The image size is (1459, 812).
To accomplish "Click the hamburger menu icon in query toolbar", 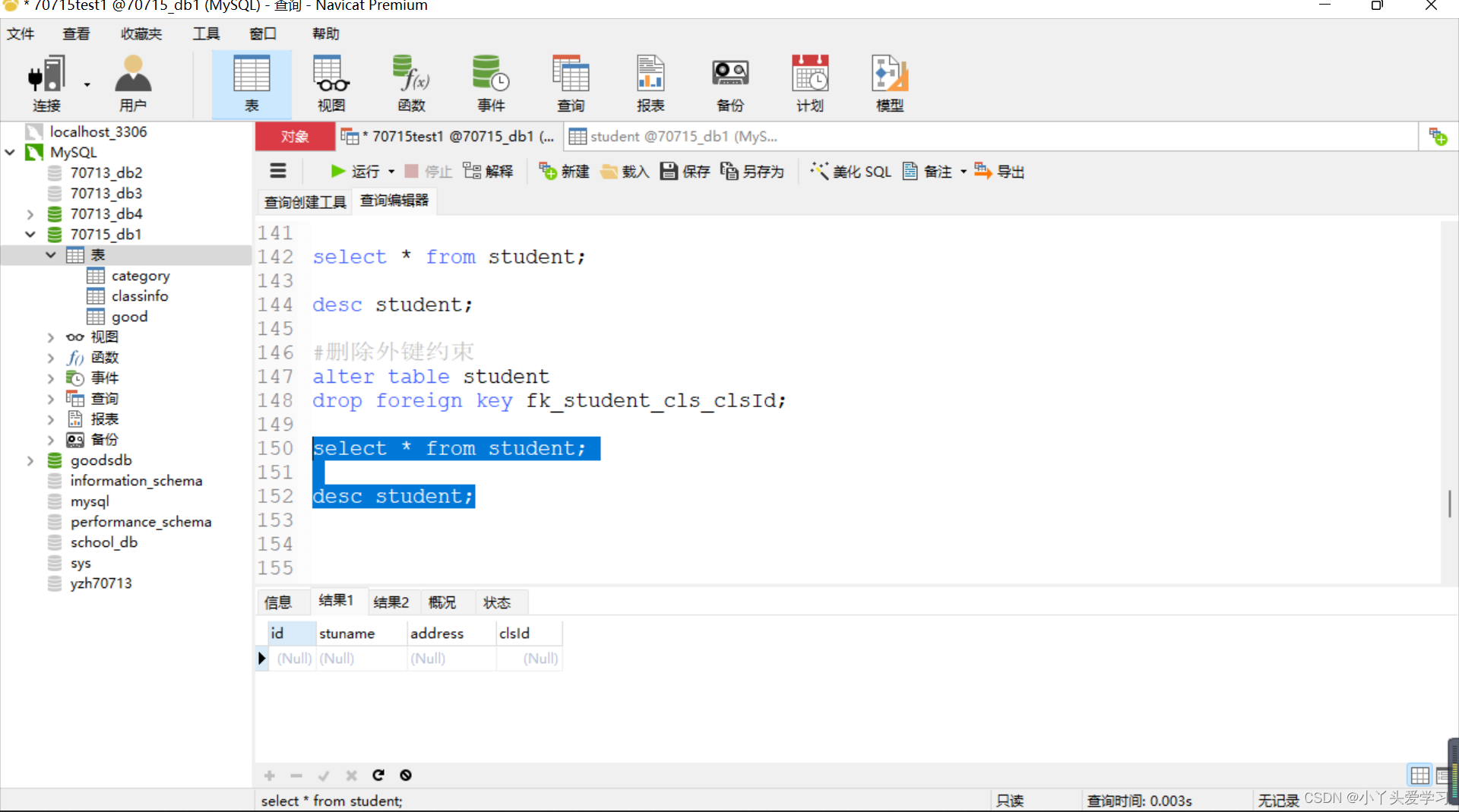I will (278, 171).
